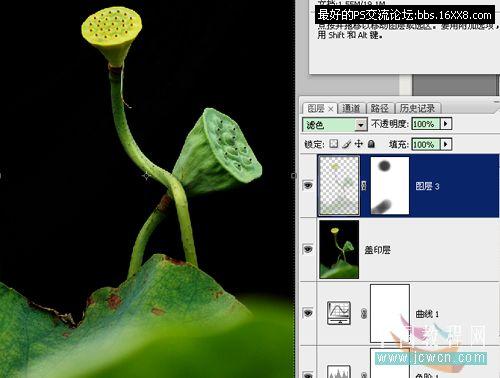Switch to the 历史记录 tab

coord(417,108)
